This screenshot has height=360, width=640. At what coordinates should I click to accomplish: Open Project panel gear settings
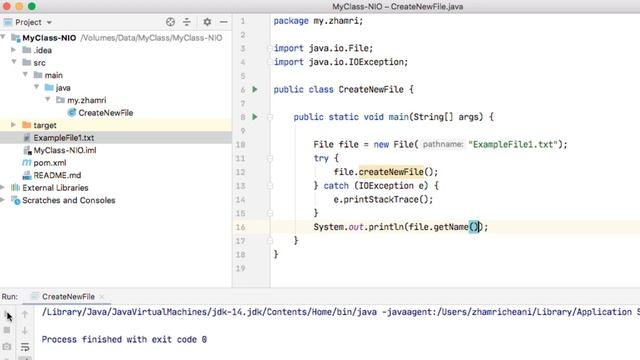click(x=207, y=22)
